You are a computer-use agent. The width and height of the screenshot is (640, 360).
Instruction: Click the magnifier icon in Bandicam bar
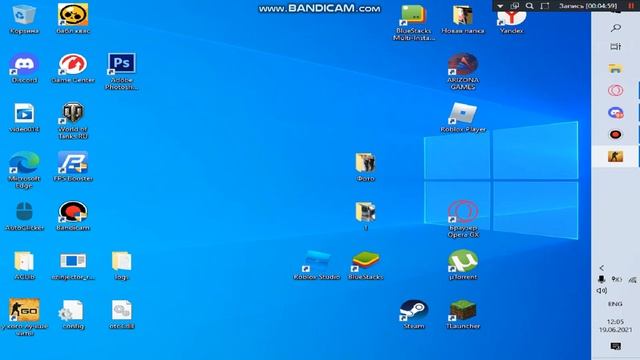coord(529,6)
